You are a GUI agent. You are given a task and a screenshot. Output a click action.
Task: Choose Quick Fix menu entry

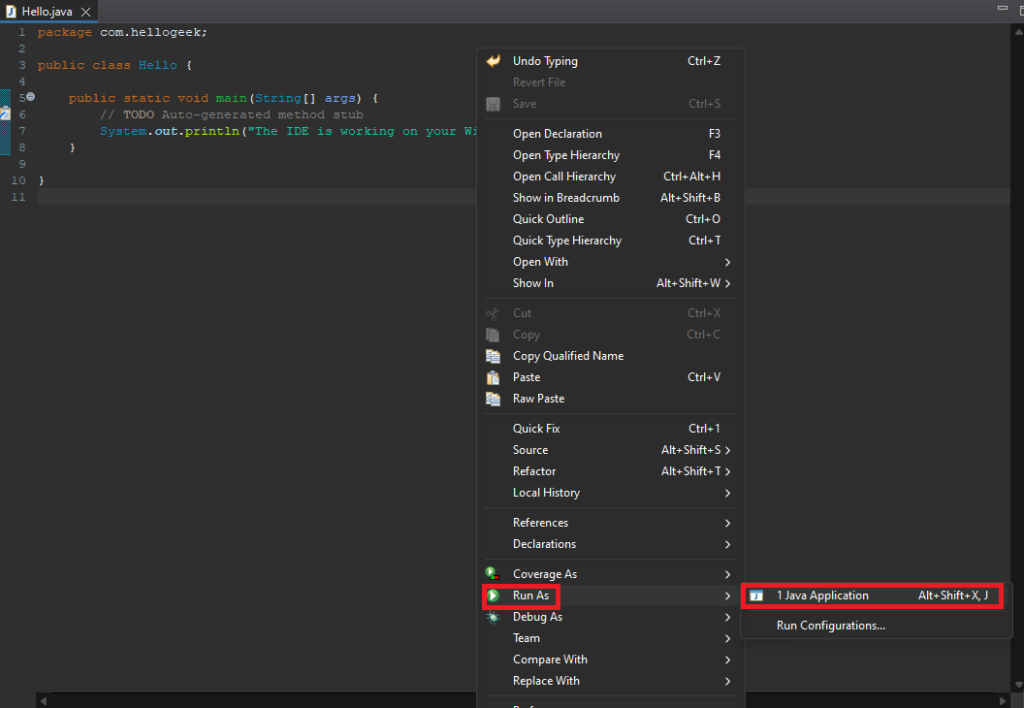pos(536,429)
